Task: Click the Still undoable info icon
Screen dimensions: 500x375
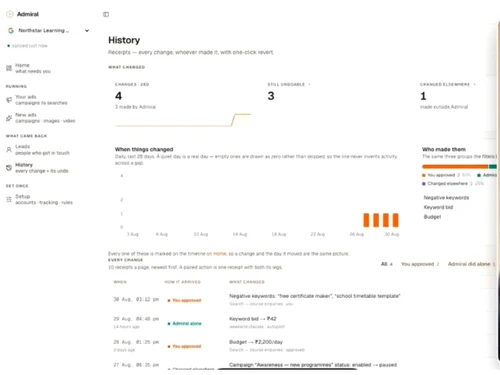Action: (310, 84)
